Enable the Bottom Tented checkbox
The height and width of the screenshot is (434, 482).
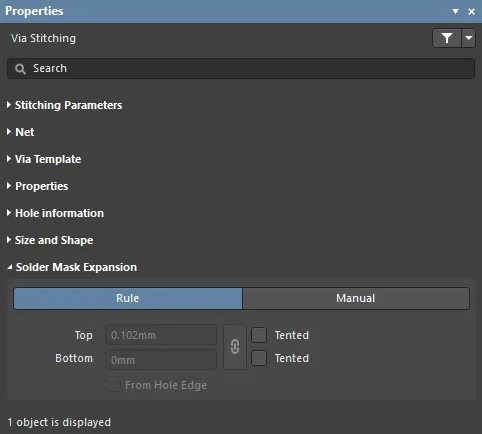(x=259, y=358)
